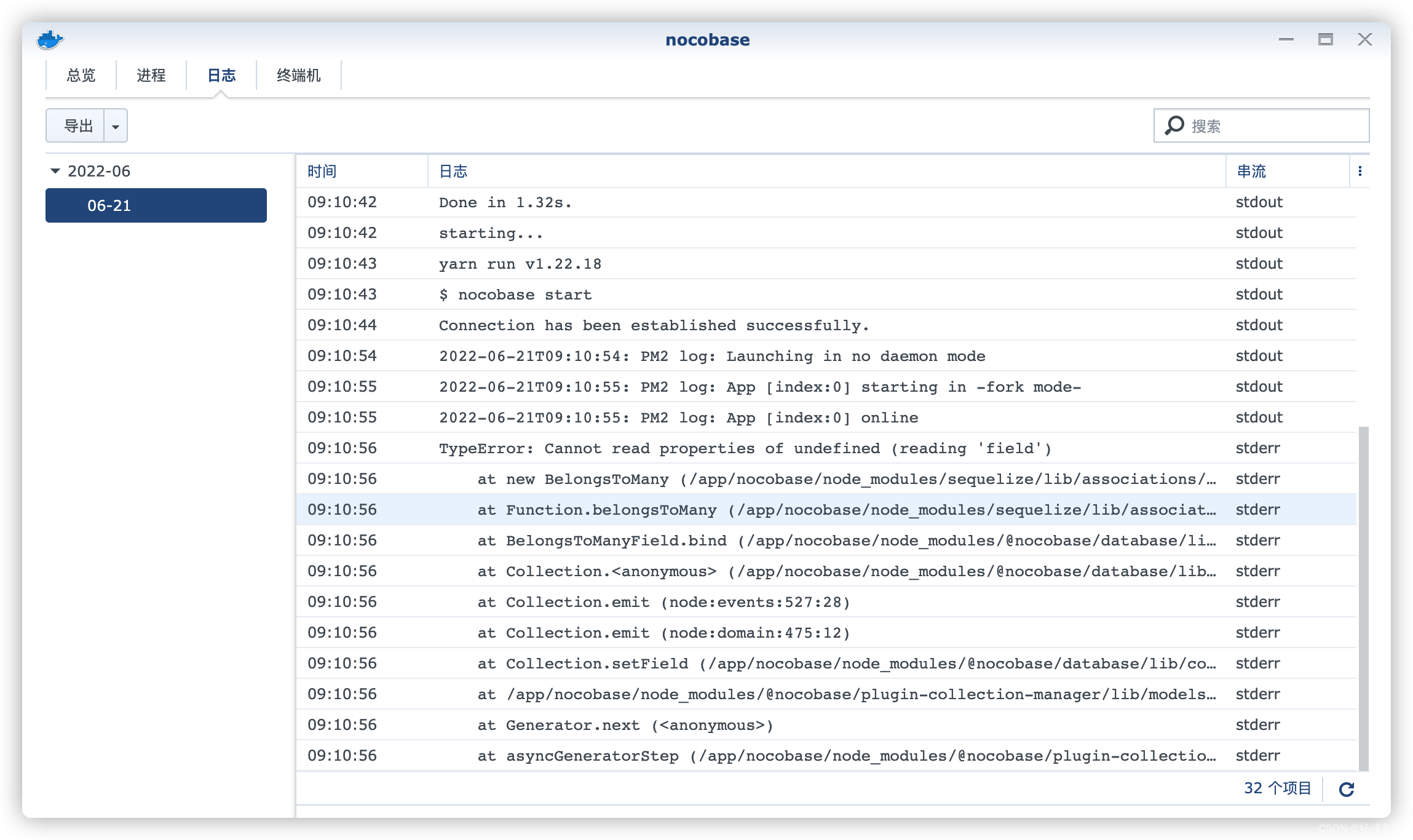Click the 09:10:44 timestamp cell
This screenshot has height=840, width=1413.
tap(342, 325)
